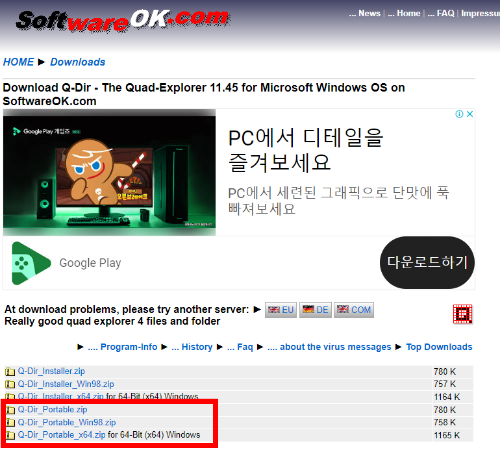Image resolution: width=500 pixels, height=459 pixels.
Task: Download Q-Dir_Portable_Win98.zip
Action: [x=67, y=422]
